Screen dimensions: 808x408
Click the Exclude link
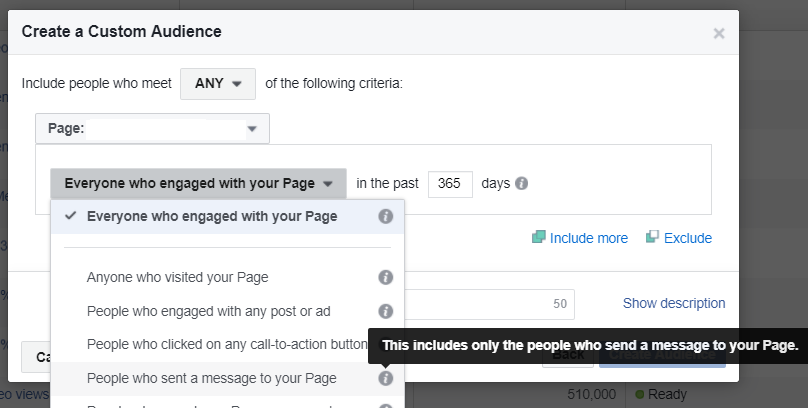(687, 238)
